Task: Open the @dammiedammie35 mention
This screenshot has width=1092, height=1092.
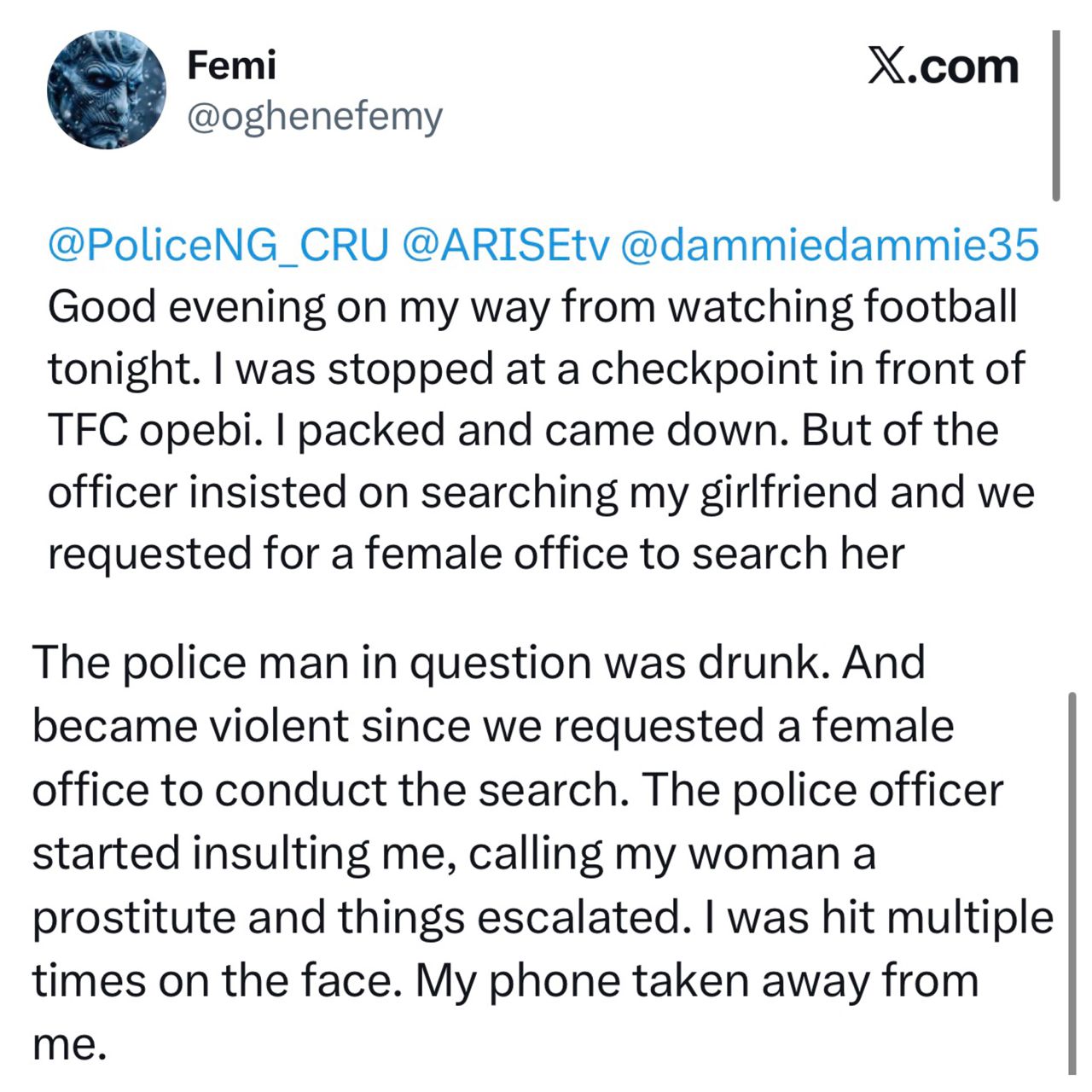Action: [829, 246]
